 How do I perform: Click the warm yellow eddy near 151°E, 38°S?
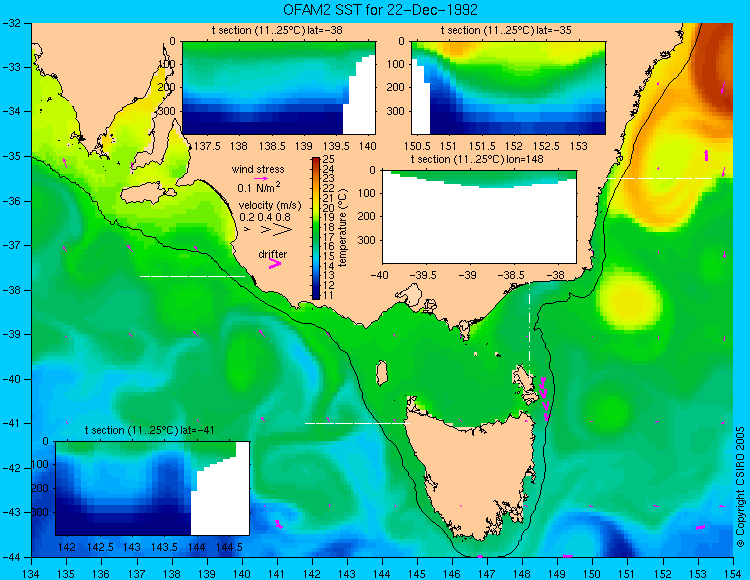point(629,301)
